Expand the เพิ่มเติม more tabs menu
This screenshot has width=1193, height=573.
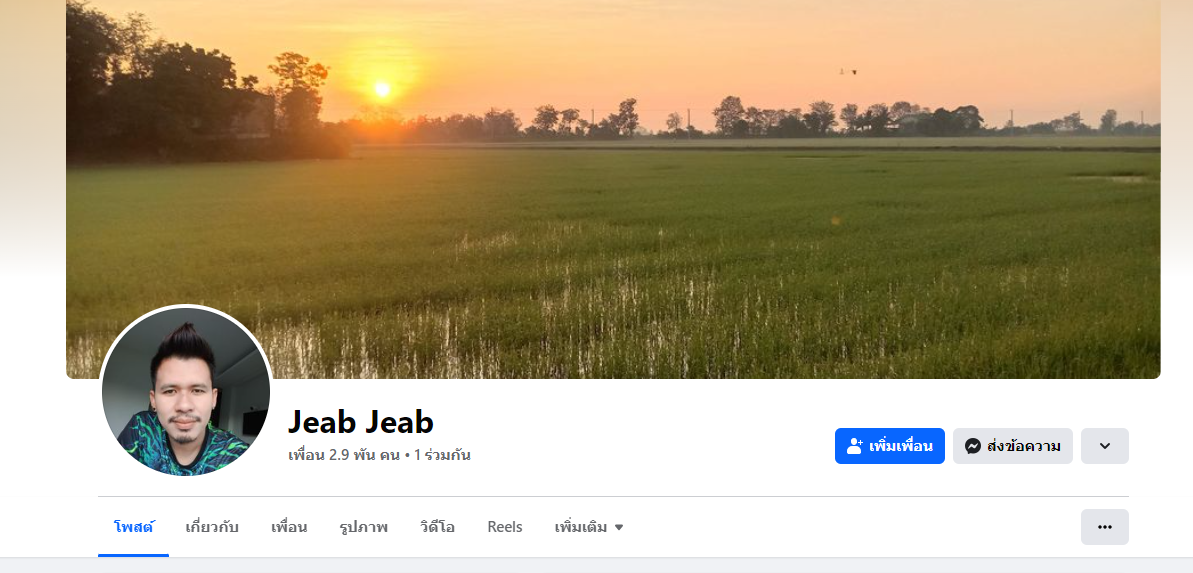coord(589,527)
